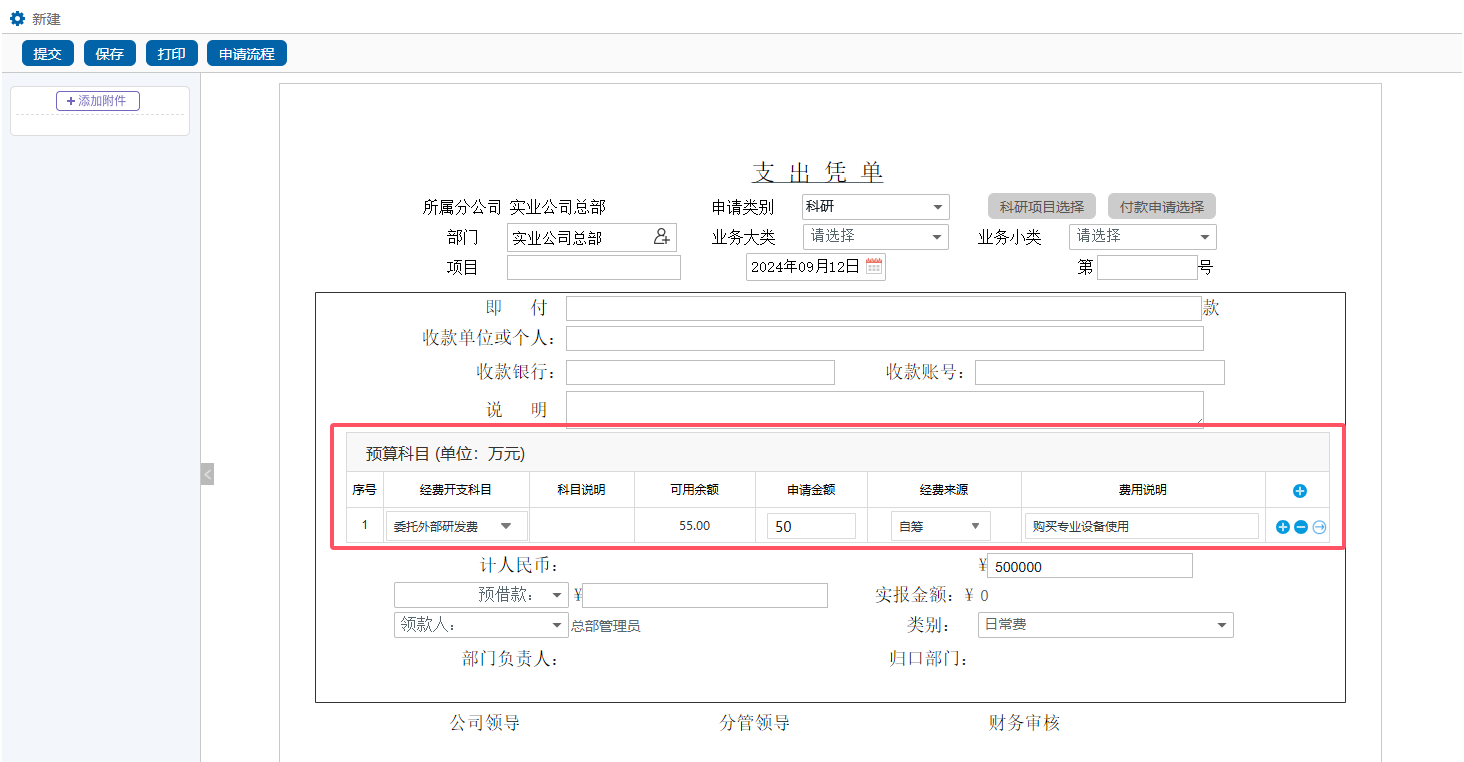1464x762 pixels.
Task: Collapse the left attachment panel arrow
Action: click(x=207, y=474)
